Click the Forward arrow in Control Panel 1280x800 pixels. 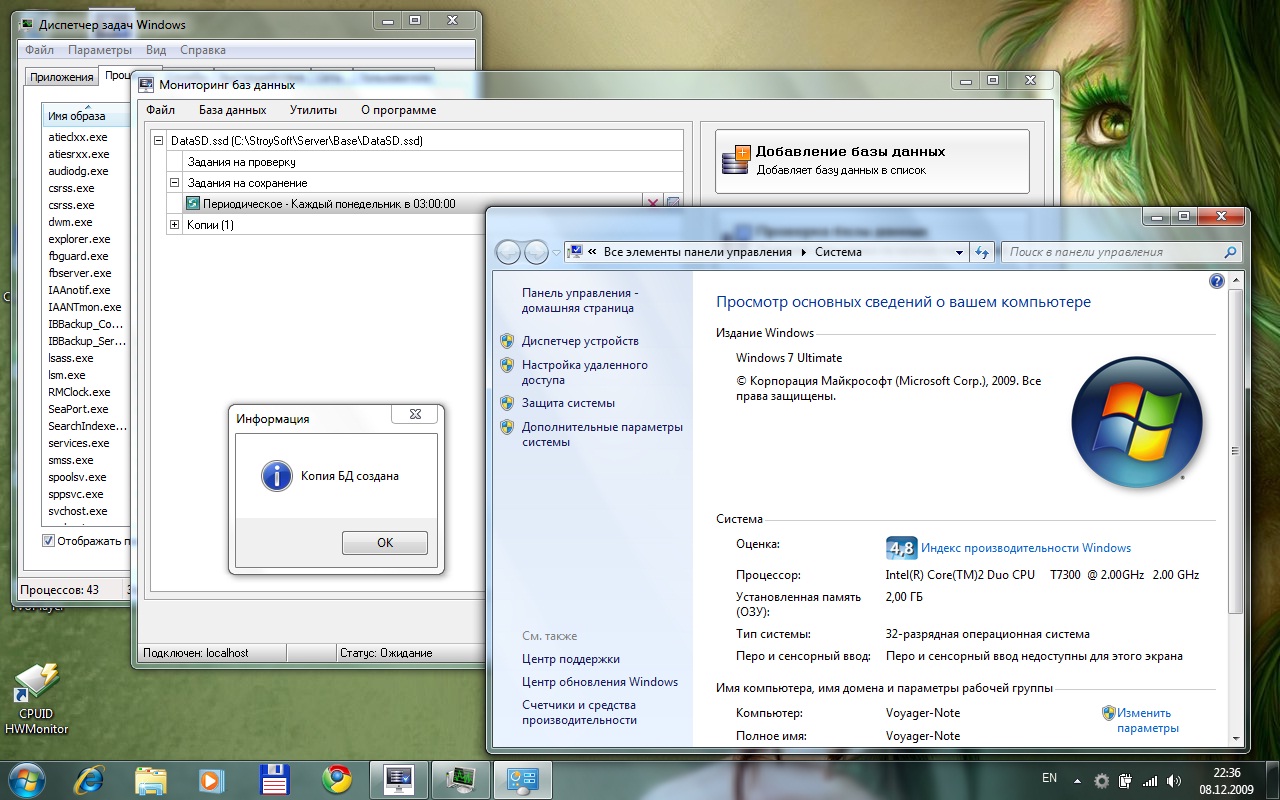pyautogui.click(x=536, y=252)
